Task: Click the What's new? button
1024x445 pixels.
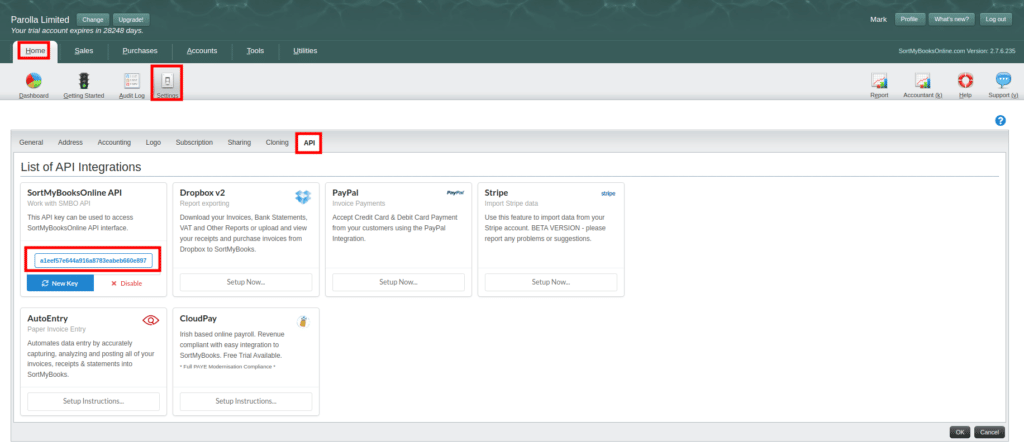Action: click(x=952, y=19)
